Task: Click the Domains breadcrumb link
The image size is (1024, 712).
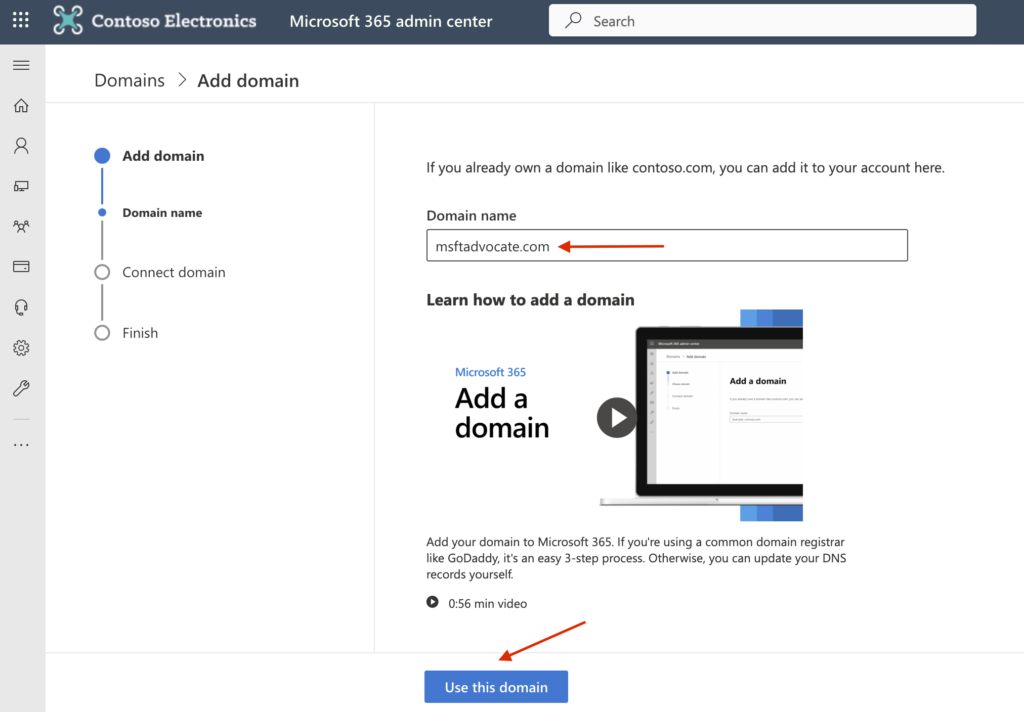Action: 129,81
